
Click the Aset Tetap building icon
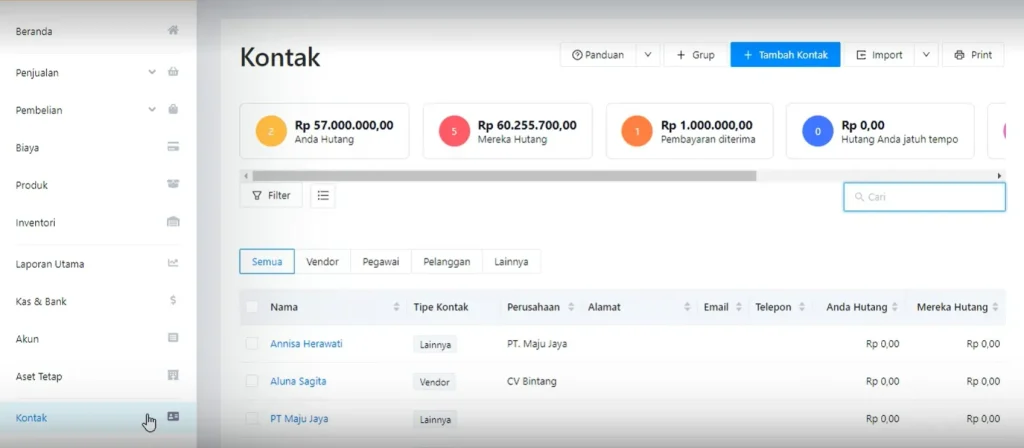(x=173, y=376)
